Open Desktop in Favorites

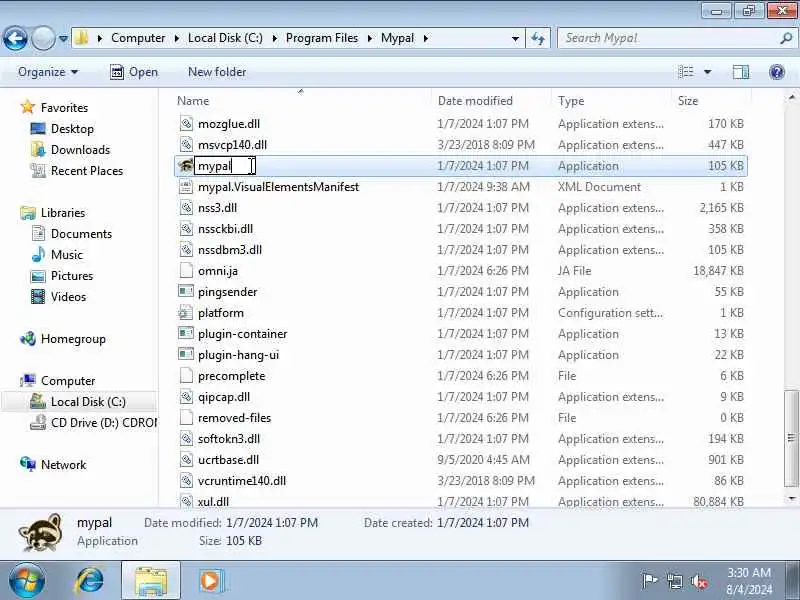point(72,129)
